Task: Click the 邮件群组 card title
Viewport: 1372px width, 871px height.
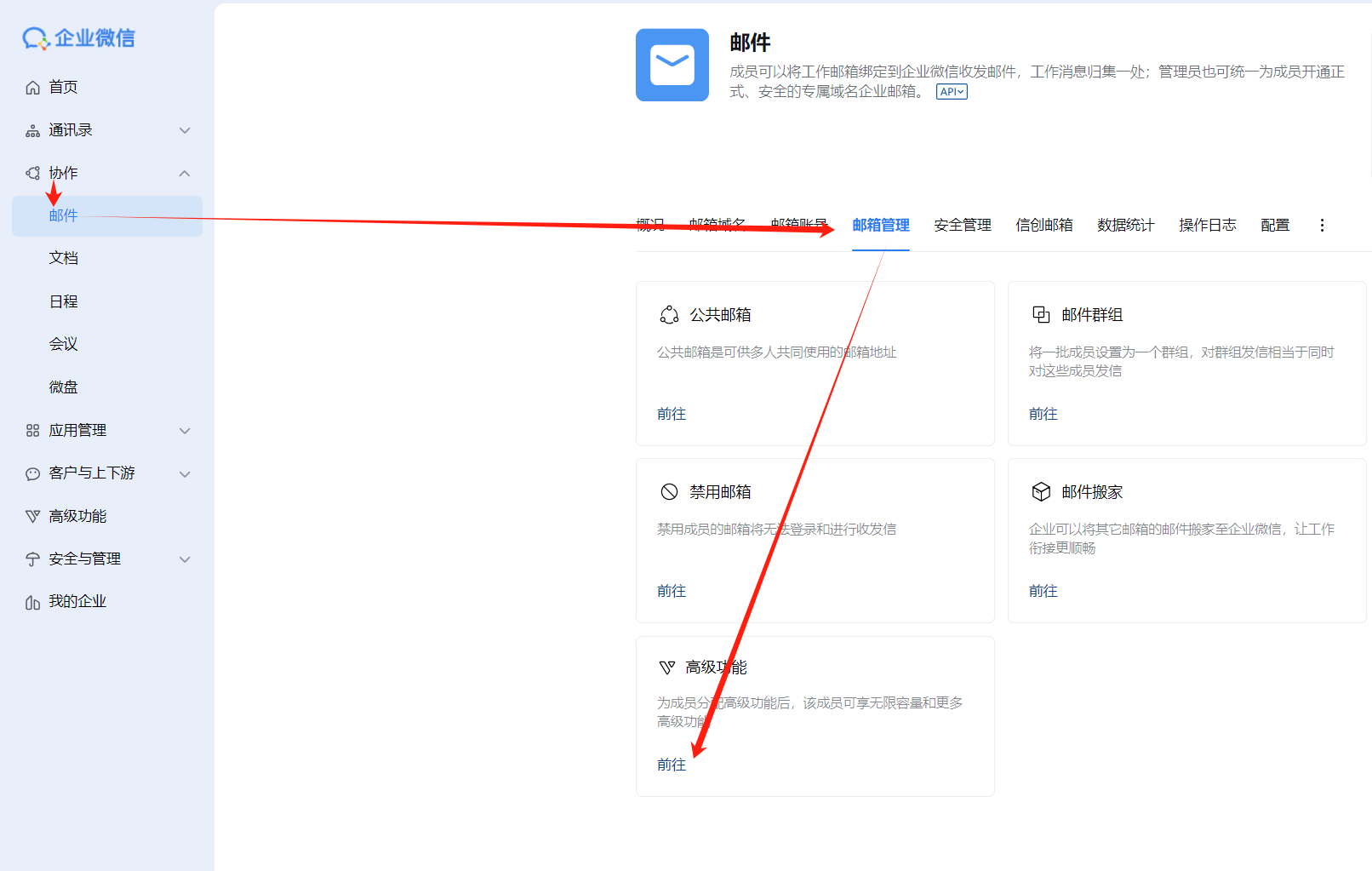Action: pos(1092,315)
